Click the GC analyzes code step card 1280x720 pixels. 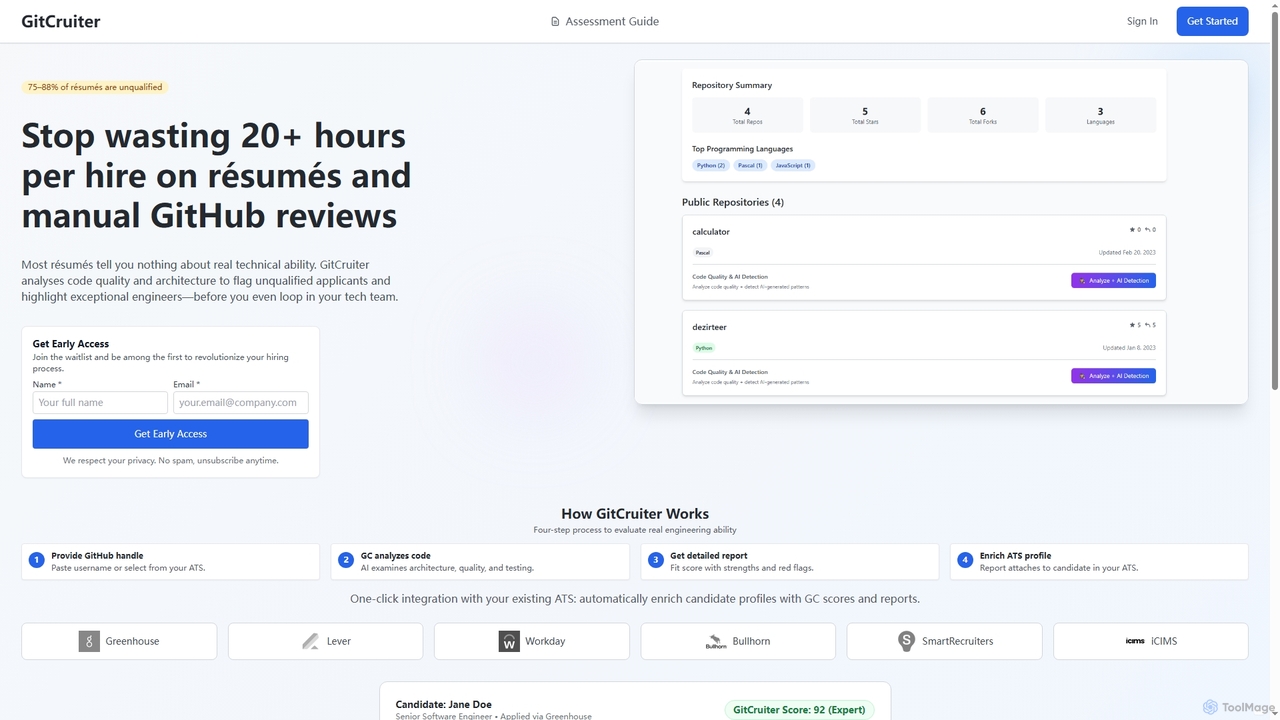[x=480, y=562]
